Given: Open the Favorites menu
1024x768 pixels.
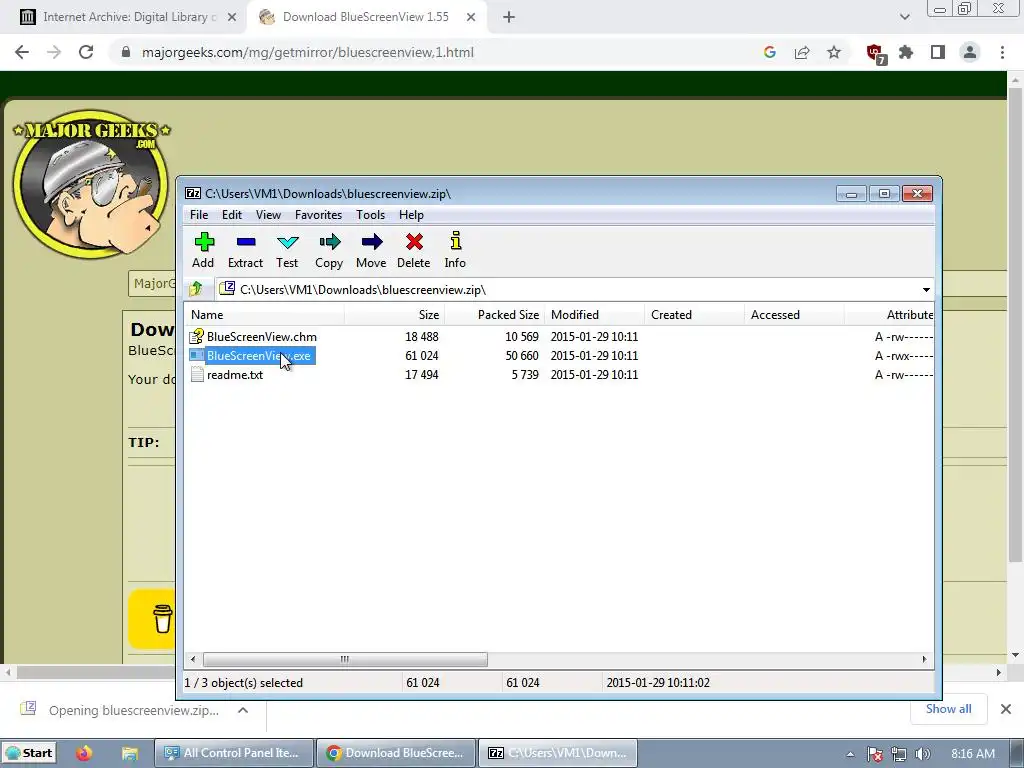Looking at the screenshot, I should tap(319, 215).
